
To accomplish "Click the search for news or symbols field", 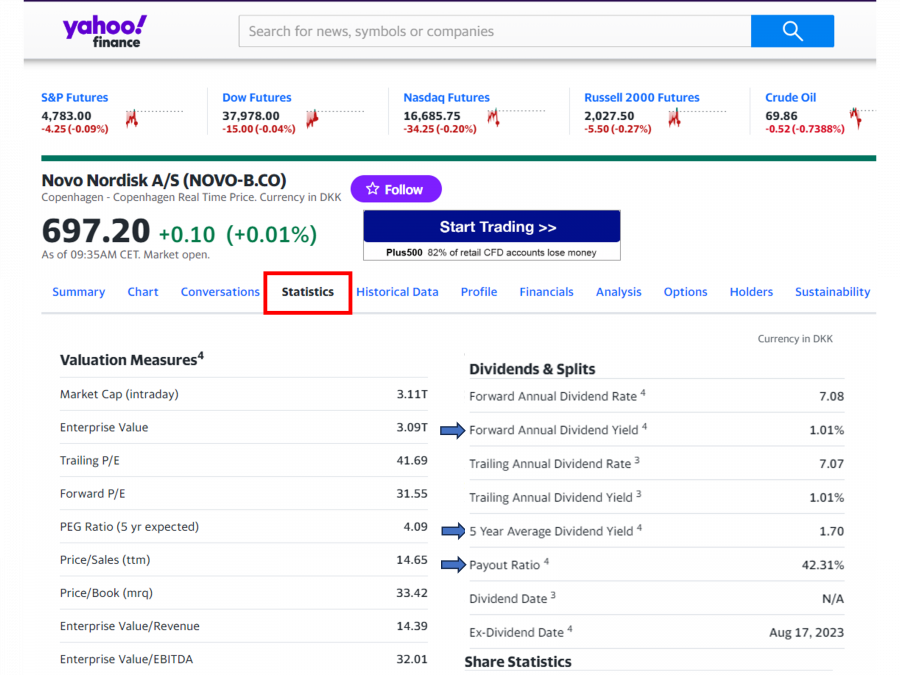I will click(495, 31).
